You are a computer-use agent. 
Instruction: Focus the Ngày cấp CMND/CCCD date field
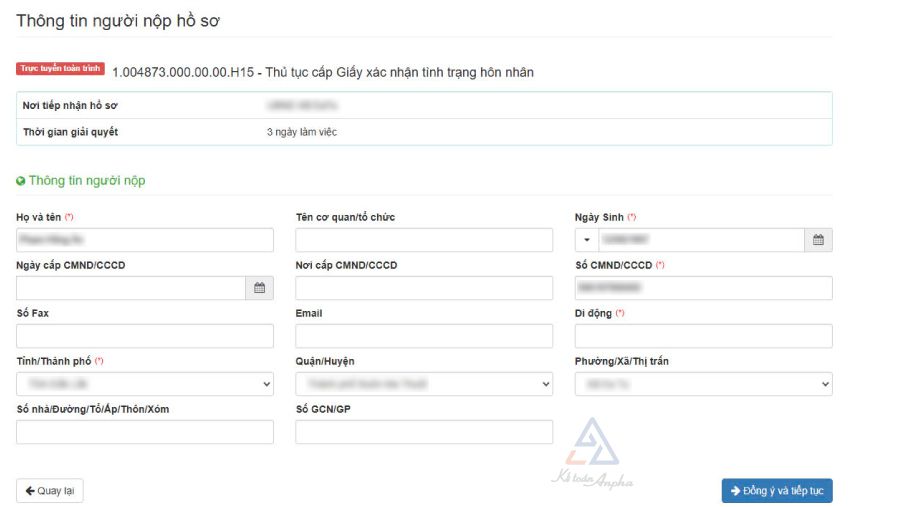[x=131, y=288]
